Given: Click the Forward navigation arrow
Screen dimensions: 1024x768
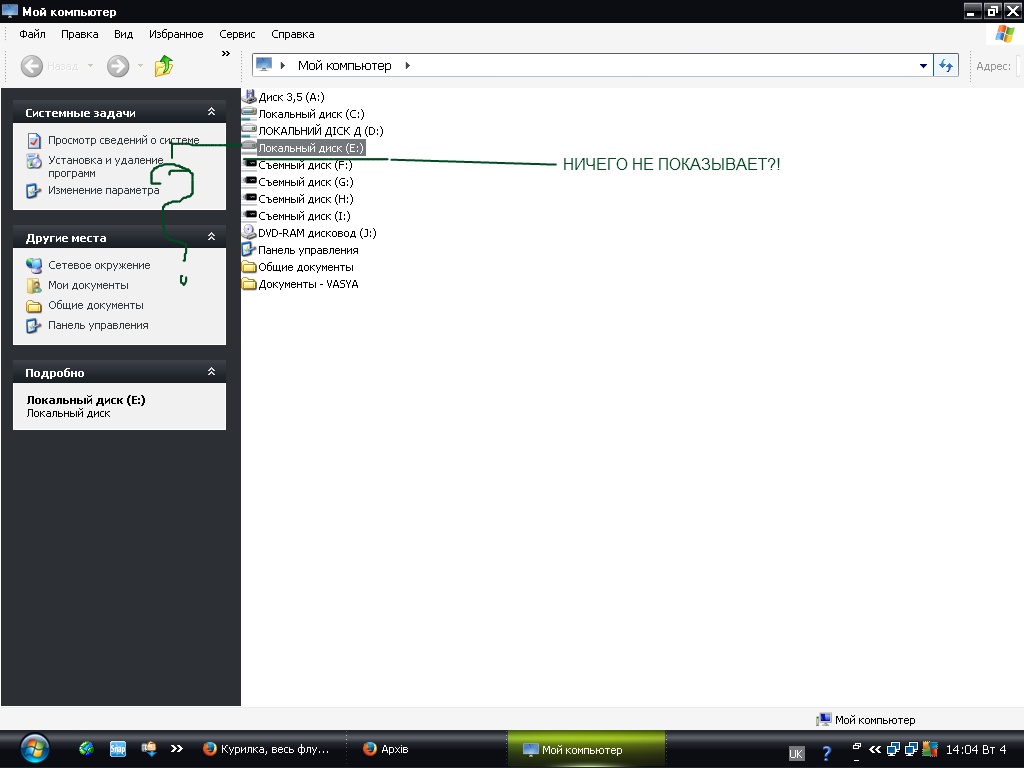Looking at the screenshot, I should pyautogui.click(x=118, y=66).
